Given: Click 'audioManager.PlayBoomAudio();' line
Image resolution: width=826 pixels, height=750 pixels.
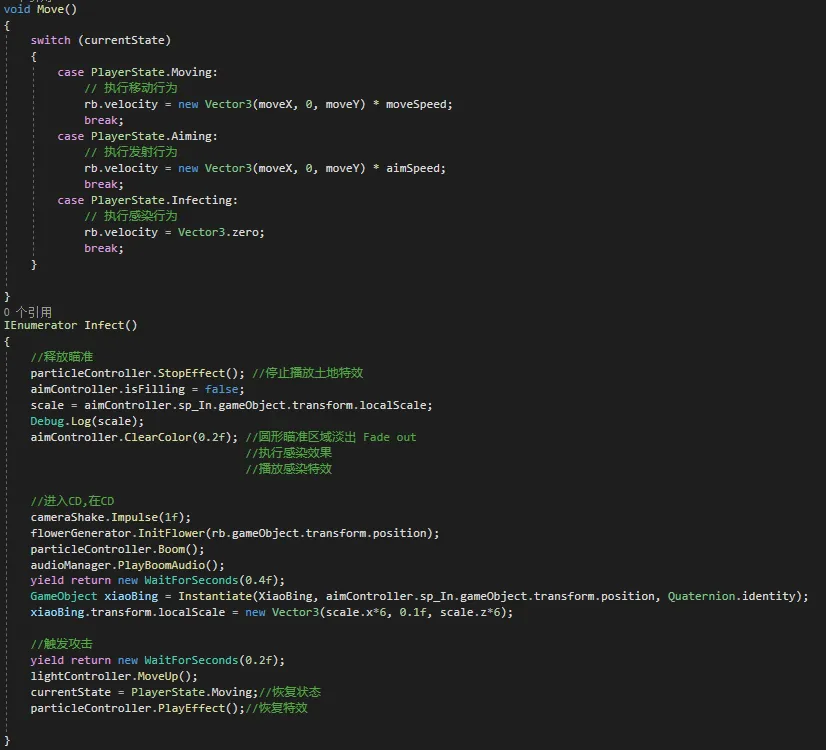Looking at the screenshot, I should click(127, 565).
